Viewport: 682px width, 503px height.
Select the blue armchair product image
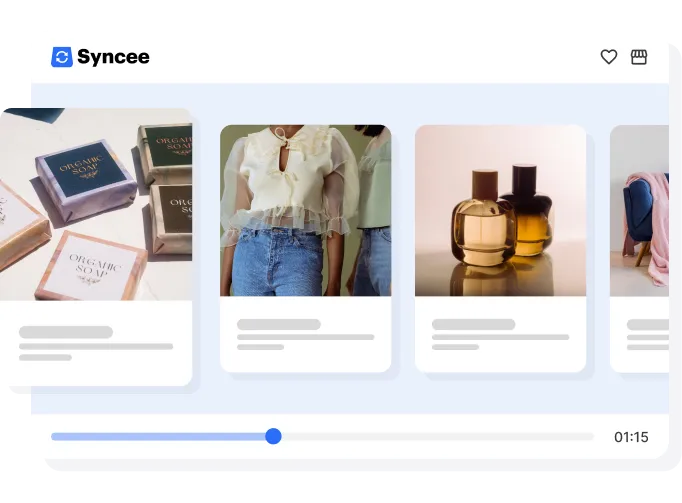coord(639,211)
